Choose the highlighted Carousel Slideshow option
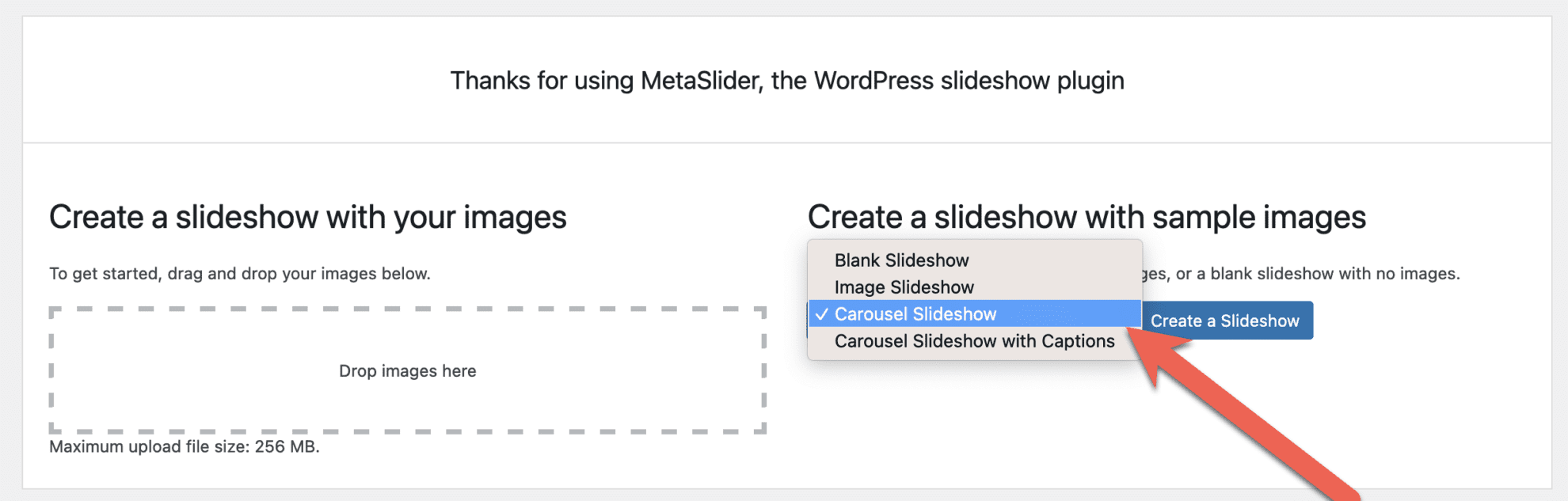Viewport: 1568px width, 501px height. pos(915,314)
